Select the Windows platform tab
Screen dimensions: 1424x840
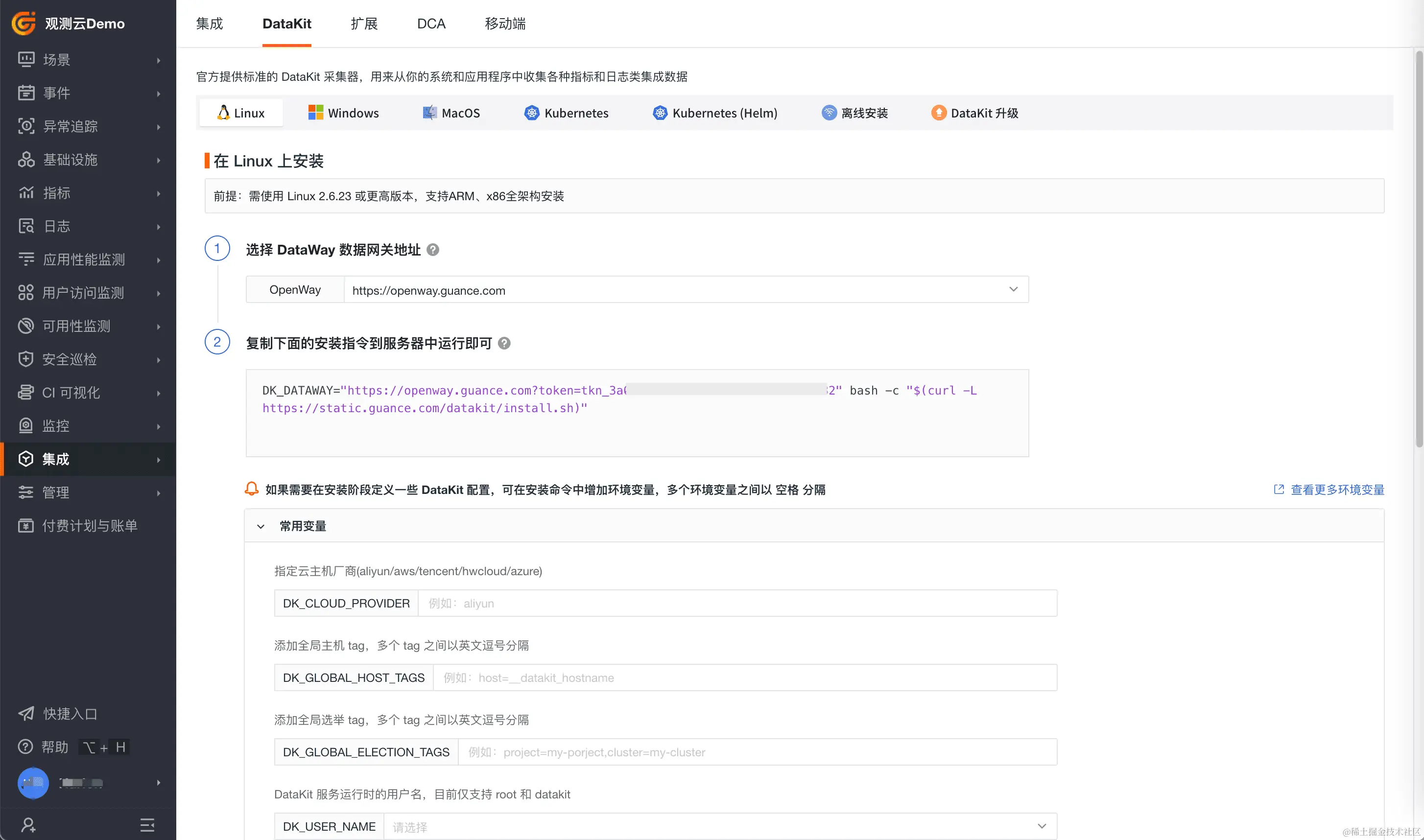coord(343,113)
